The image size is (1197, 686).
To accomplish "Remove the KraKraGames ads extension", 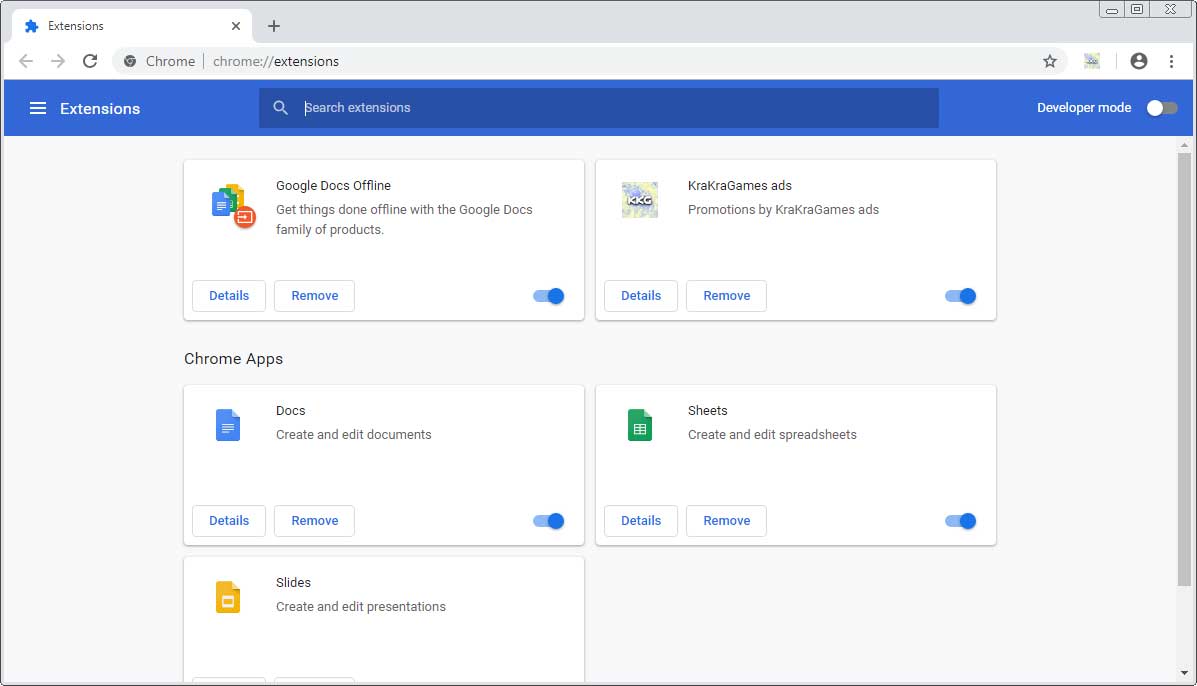I will [x=726, y=296].
